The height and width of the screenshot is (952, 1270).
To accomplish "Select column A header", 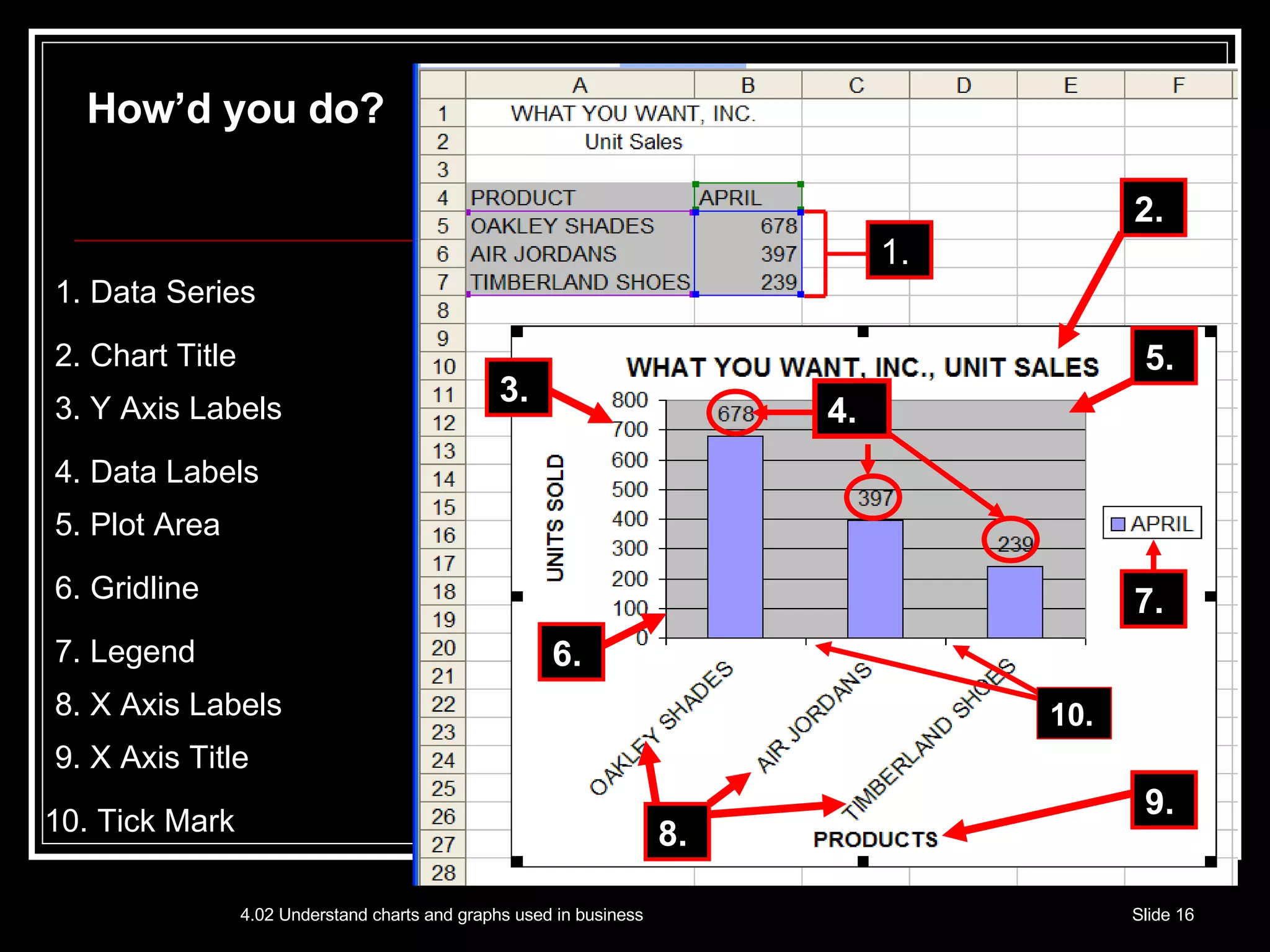I will click(580, 85).
